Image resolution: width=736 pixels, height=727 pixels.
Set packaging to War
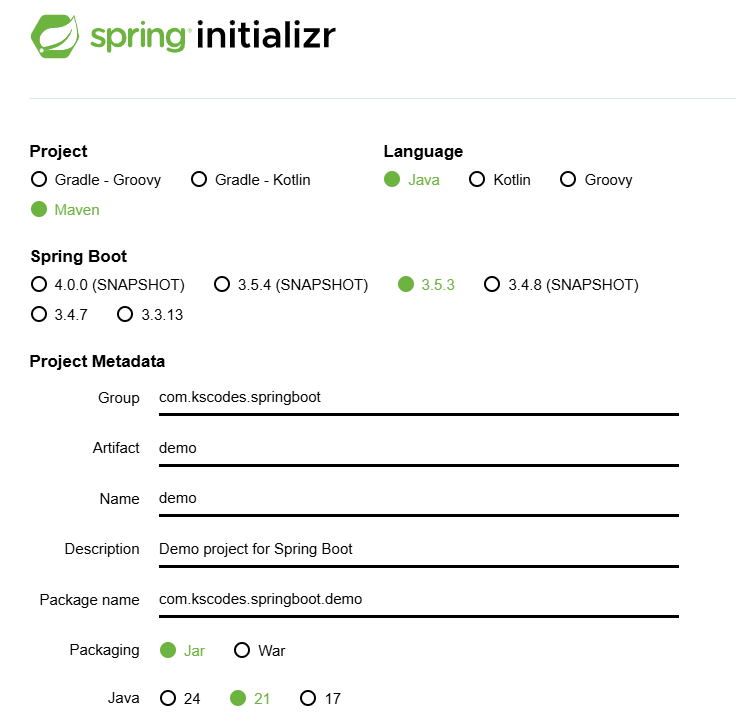[x=242, y=651]
